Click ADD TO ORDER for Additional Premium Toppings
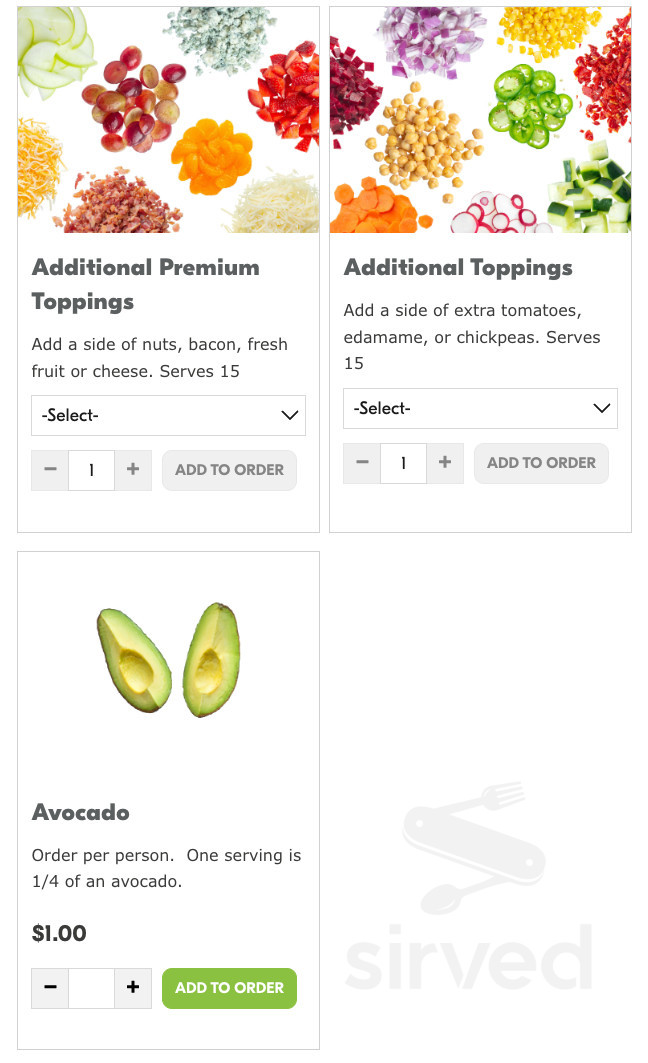648x1063 pixels. 229,470
